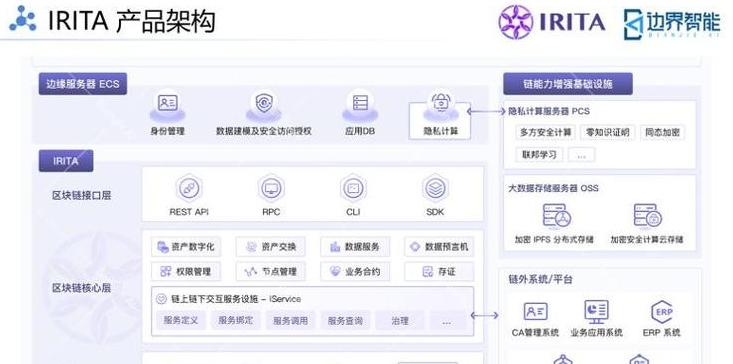This screenshot has height=364, width=733.
Task: Select the 服务绑定 item
Action: (x=236, y=321)
